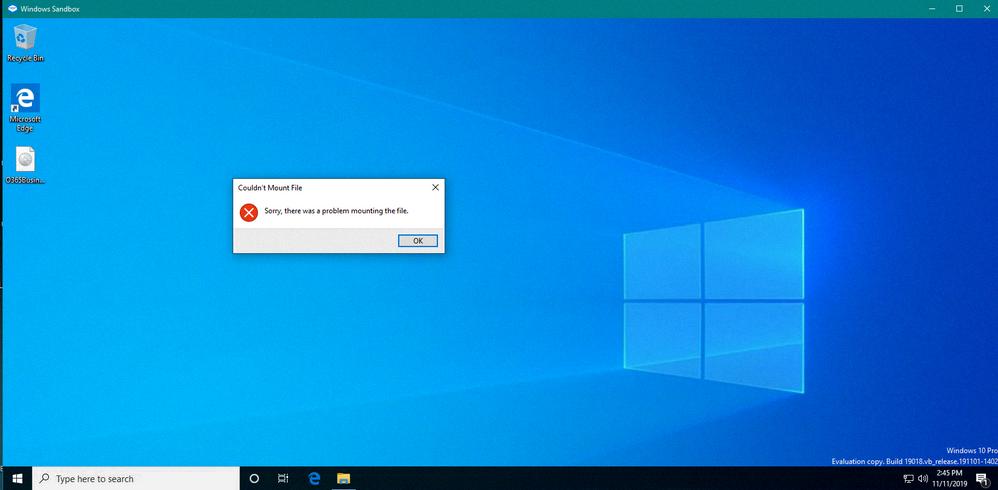998x490 pixels.
Task: Open the Windows Start menu
Action: point(17,479)
